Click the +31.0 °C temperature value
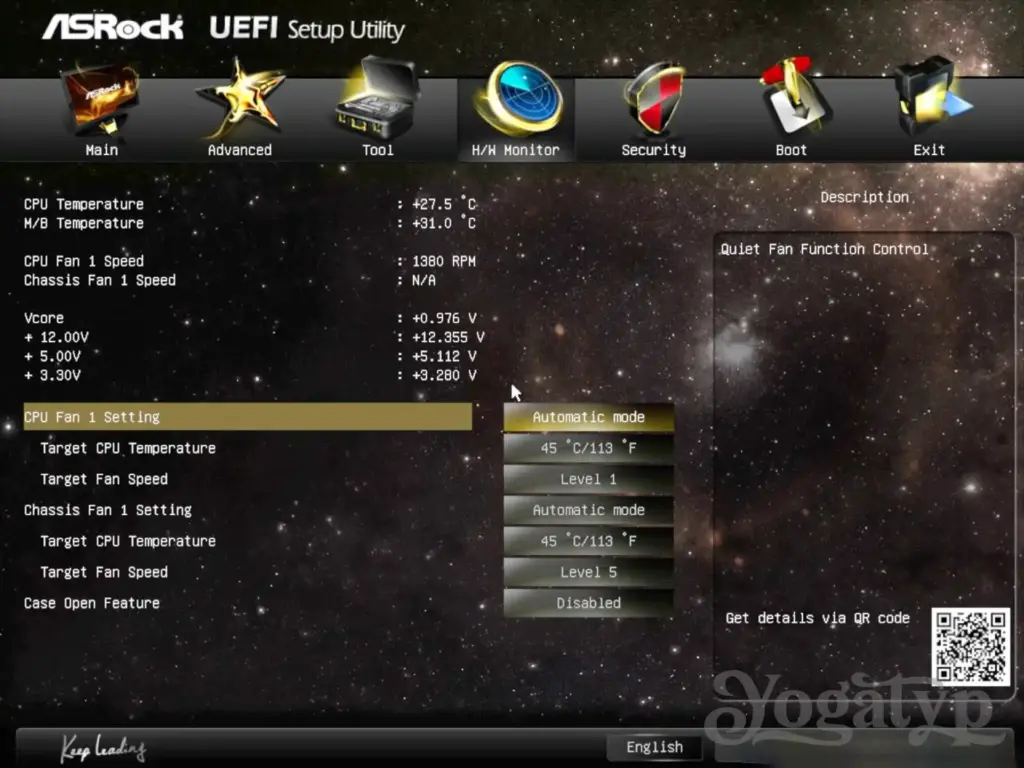Screen dimensions: 1024x768 (444, 223)
